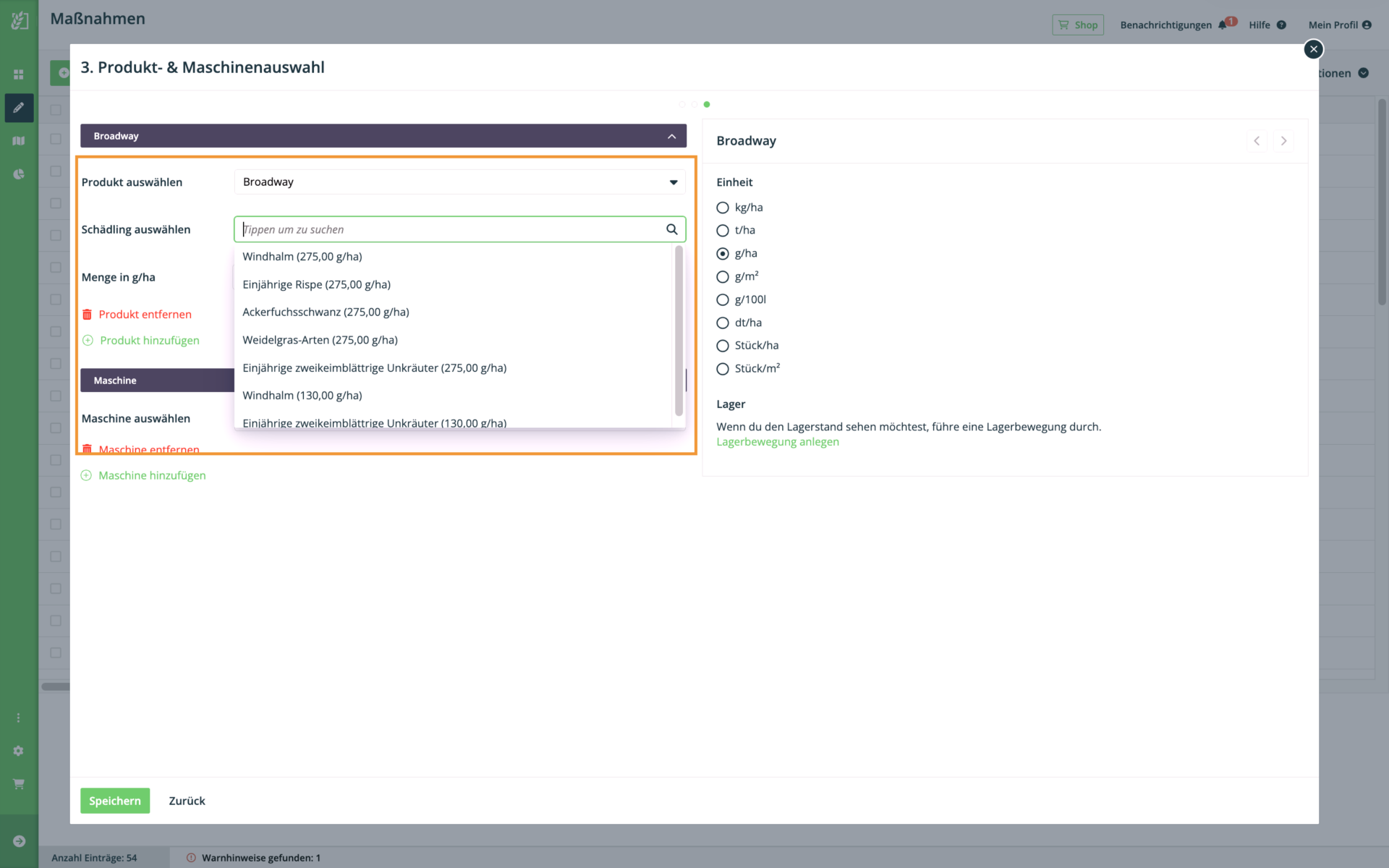Click the warning icon in status bar
This screenshot has height=868, width=1389.
pyautogui.click(x=191, y=858)
